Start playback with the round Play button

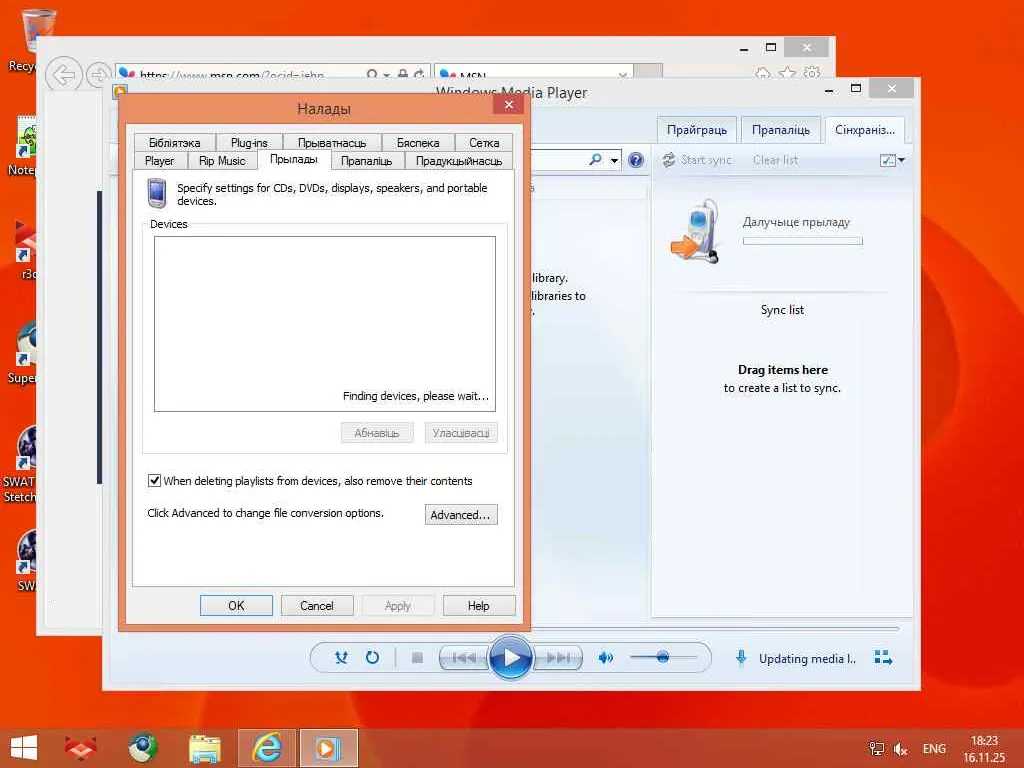[x=511, y=658]
